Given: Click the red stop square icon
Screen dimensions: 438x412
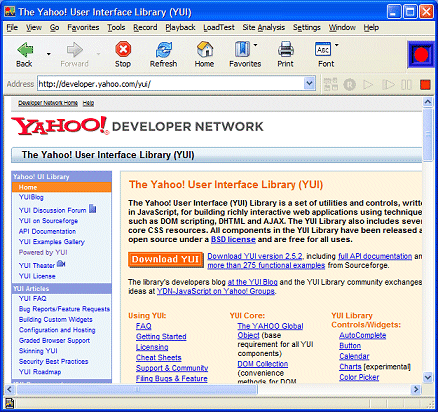Looking at the screenshot, I should pyautogui.click(x=425, y=85).
